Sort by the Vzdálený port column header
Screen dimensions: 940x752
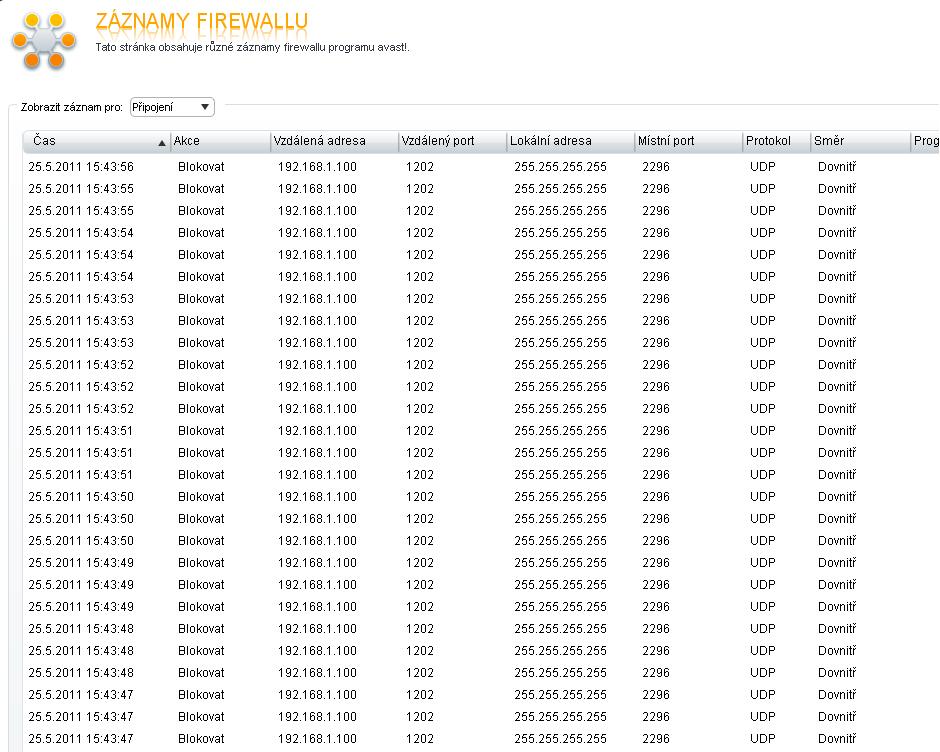453,141
